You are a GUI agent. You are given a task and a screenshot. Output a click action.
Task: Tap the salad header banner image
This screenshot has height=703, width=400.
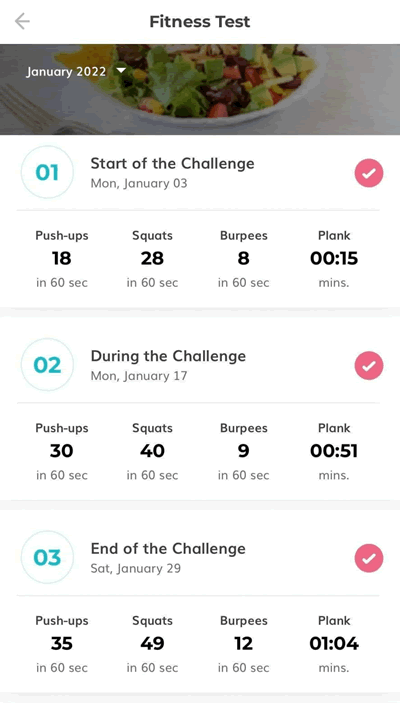pos(200,89)
